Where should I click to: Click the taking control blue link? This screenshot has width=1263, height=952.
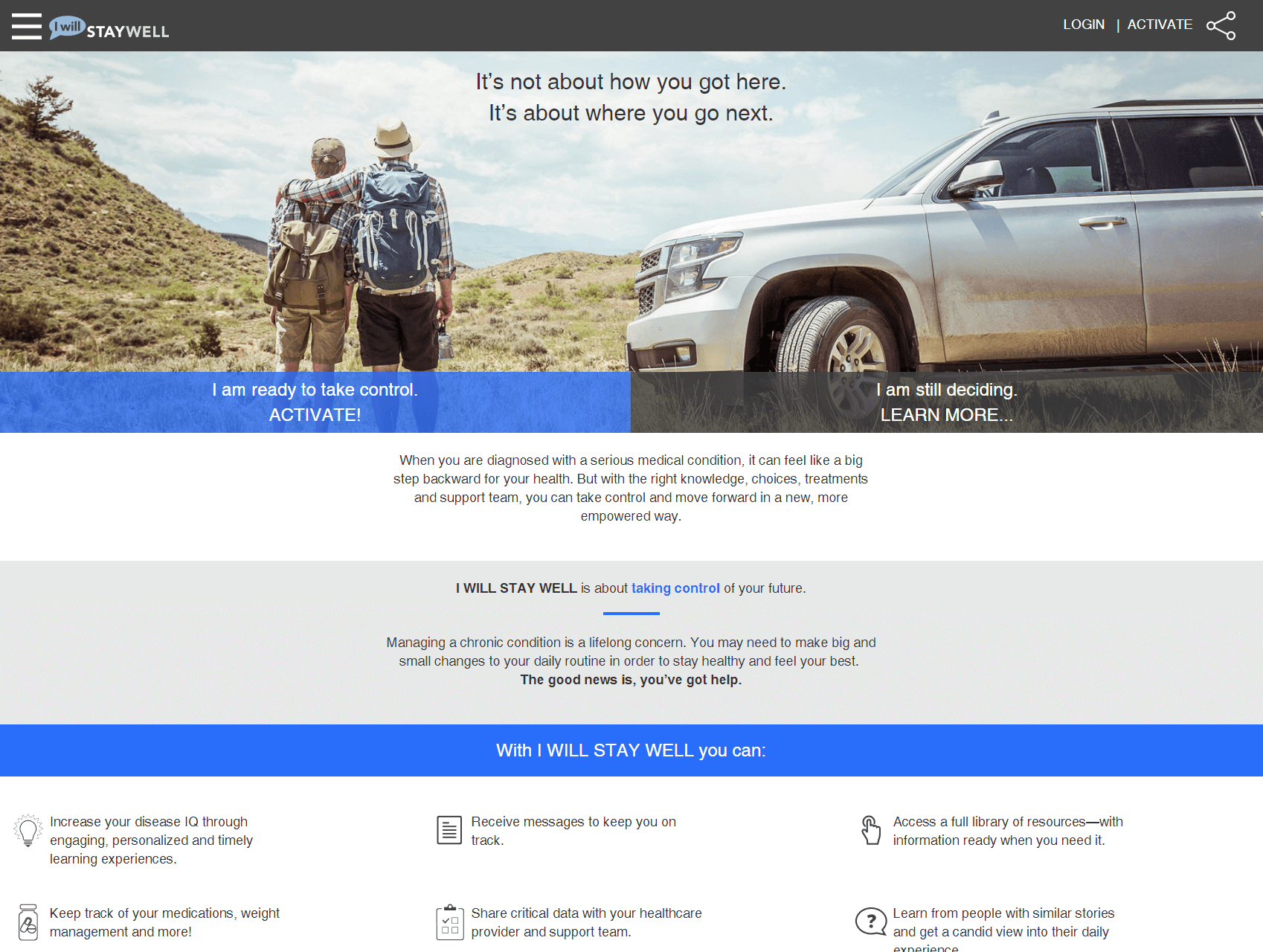click(675, 588)
